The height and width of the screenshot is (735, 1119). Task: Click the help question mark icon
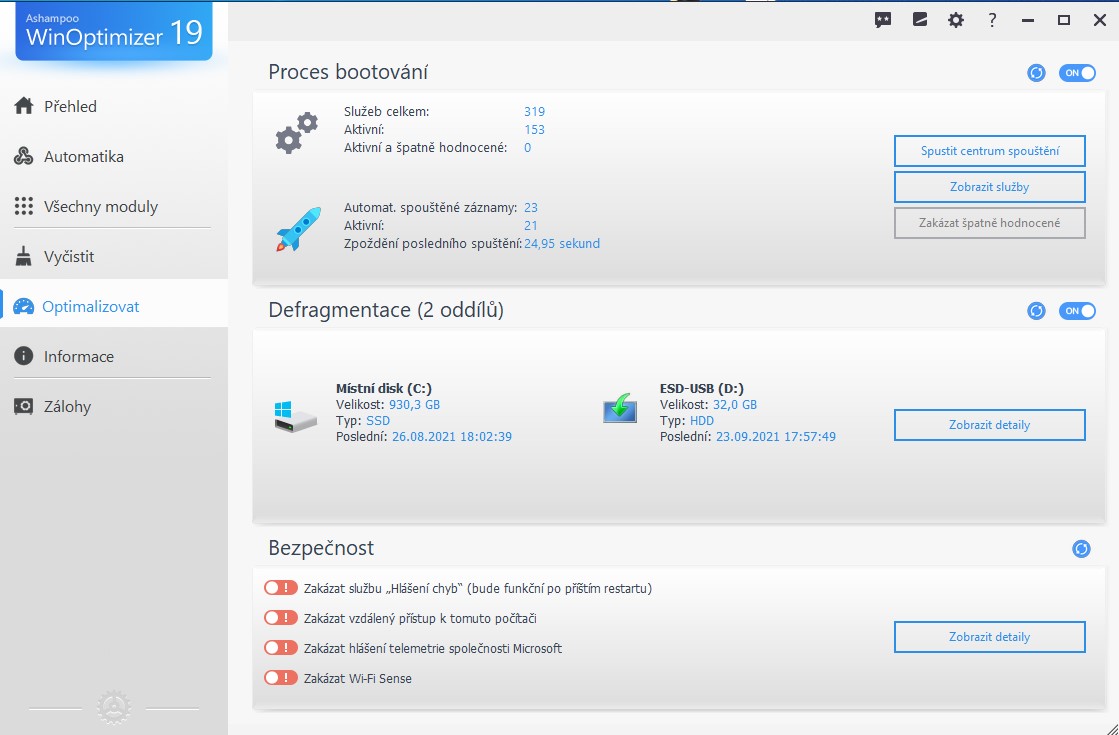click(992, 20)
